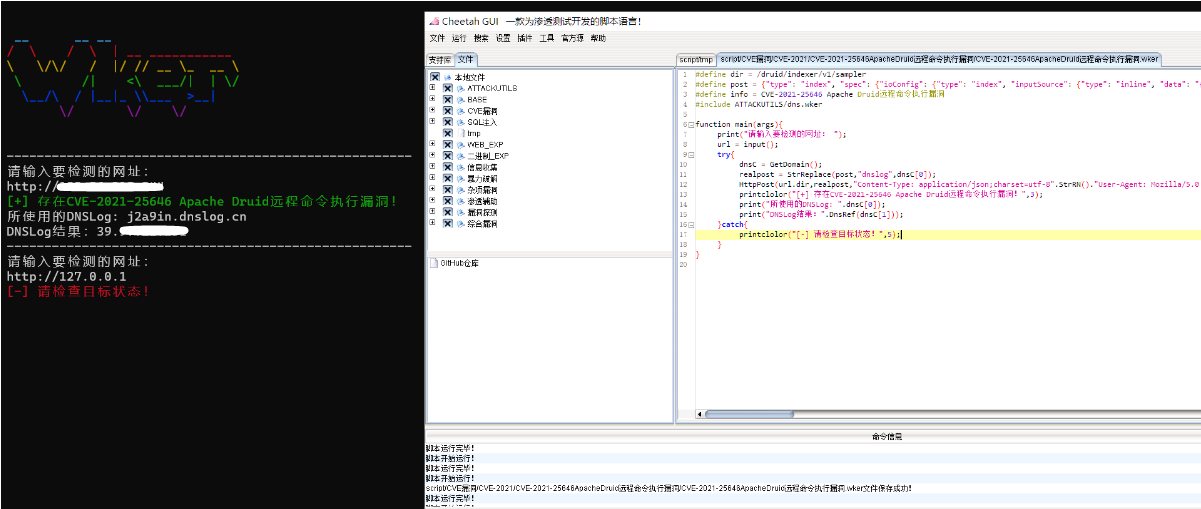Click the j2a9in.dnslog.cn text in terminal

(187, 216)
